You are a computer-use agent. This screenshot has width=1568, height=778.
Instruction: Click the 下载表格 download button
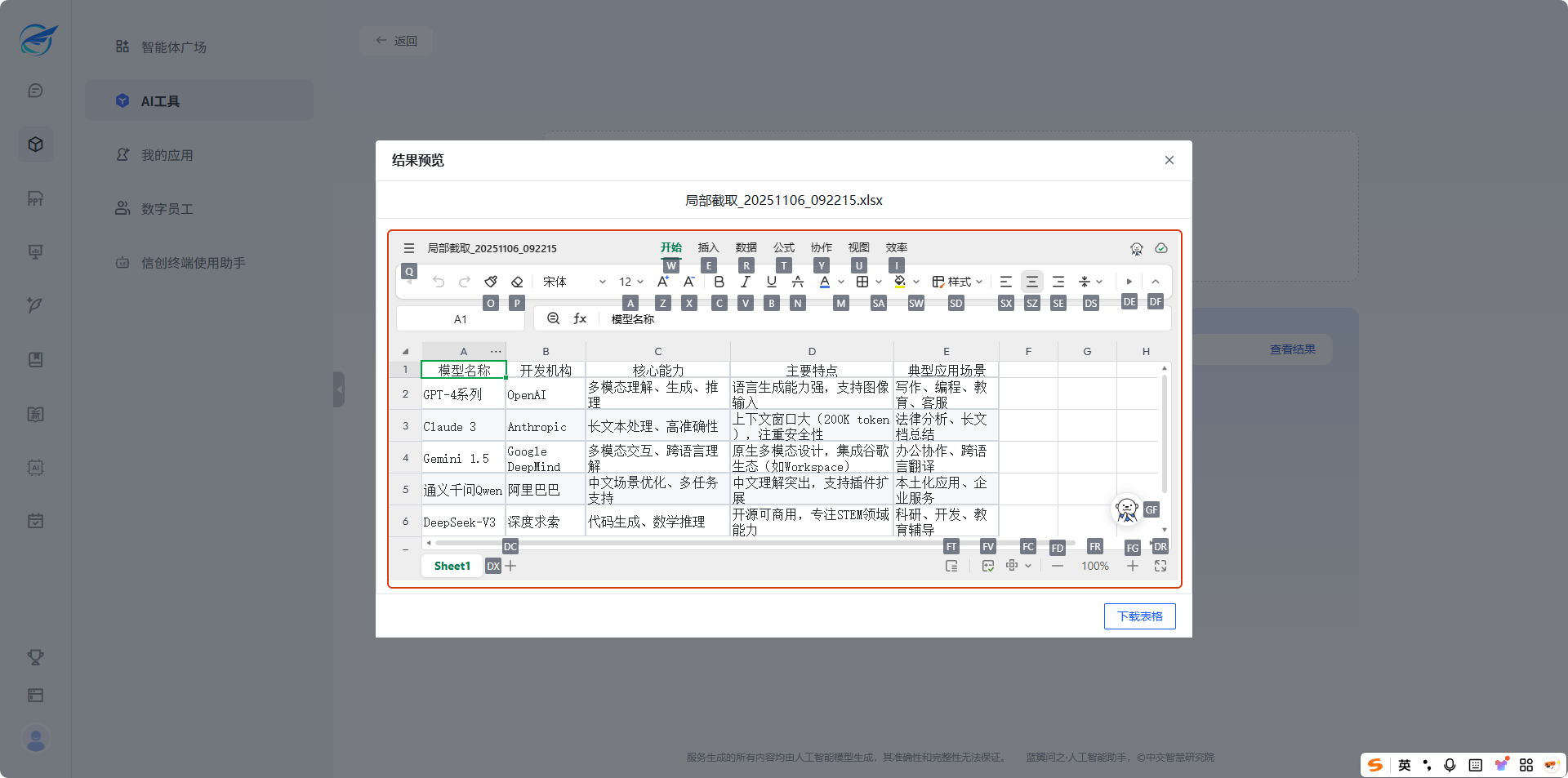[1140, 616]
